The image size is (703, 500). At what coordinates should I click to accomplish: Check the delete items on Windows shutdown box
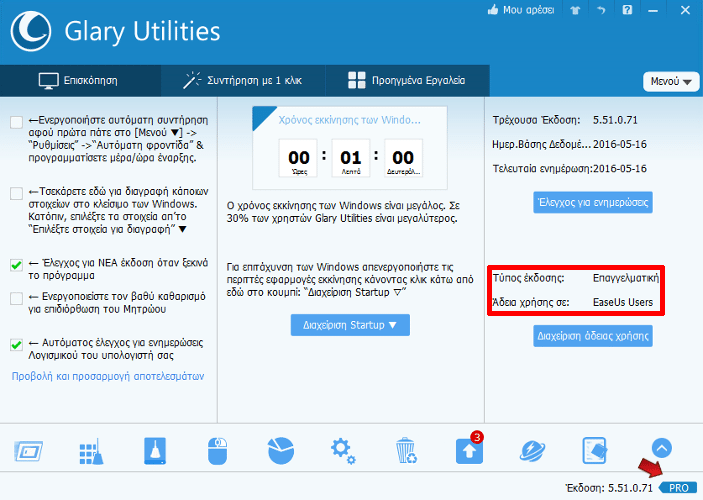(x=17, y=194)
